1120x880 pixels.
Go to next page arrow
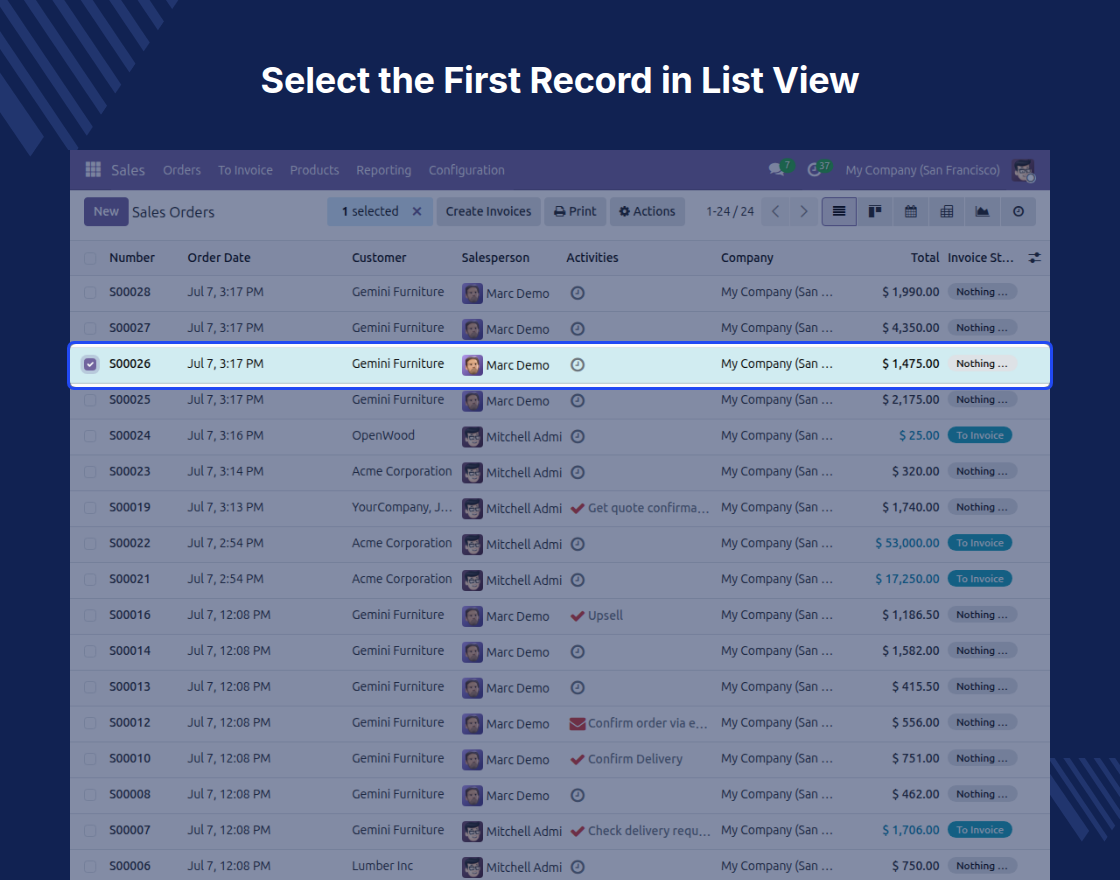click(x=804, y=211)
